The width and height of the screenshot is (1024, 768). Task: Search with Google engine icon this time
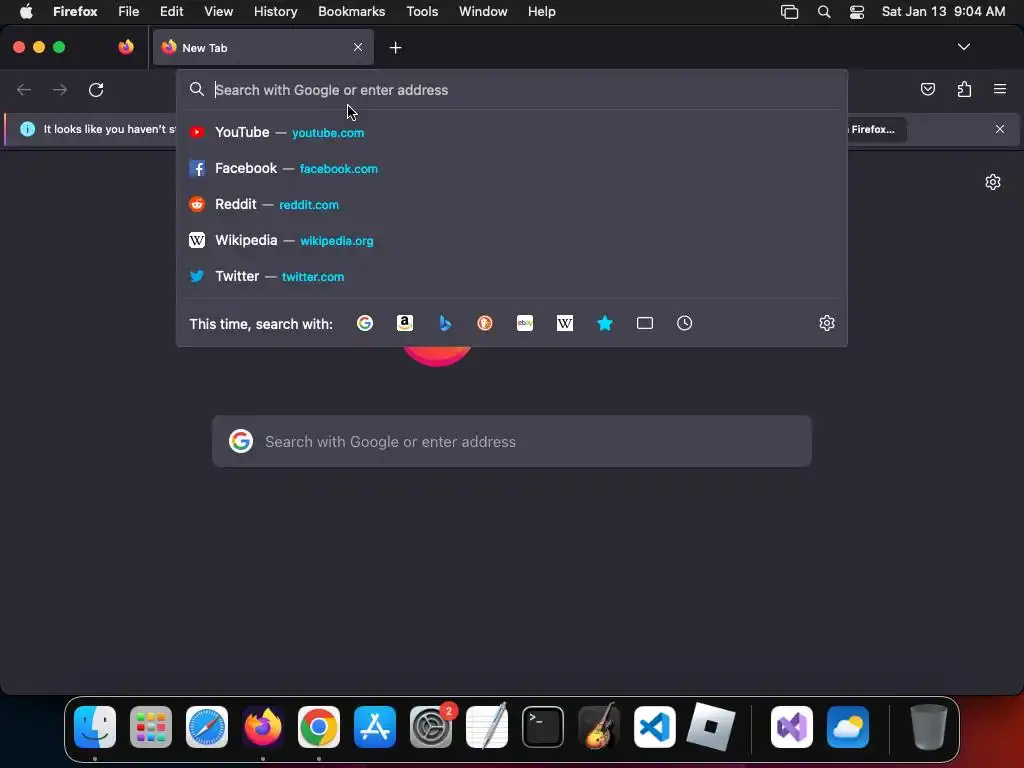pyautogui.click(x=364, y=323)
